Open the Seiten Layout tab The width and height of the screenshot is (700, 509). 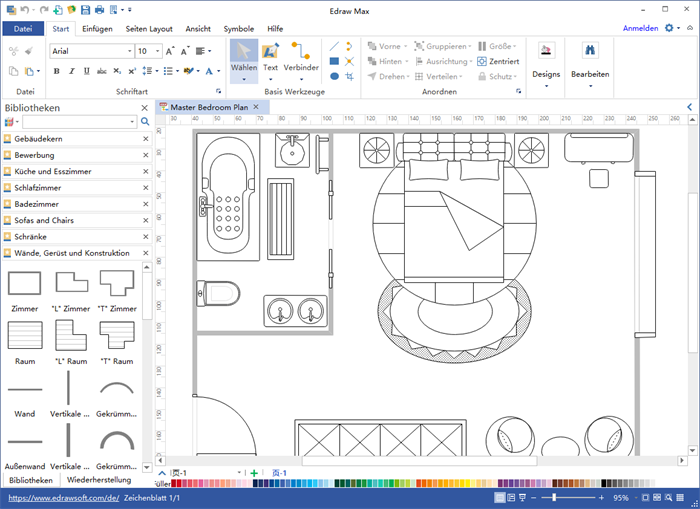point(149,29)
